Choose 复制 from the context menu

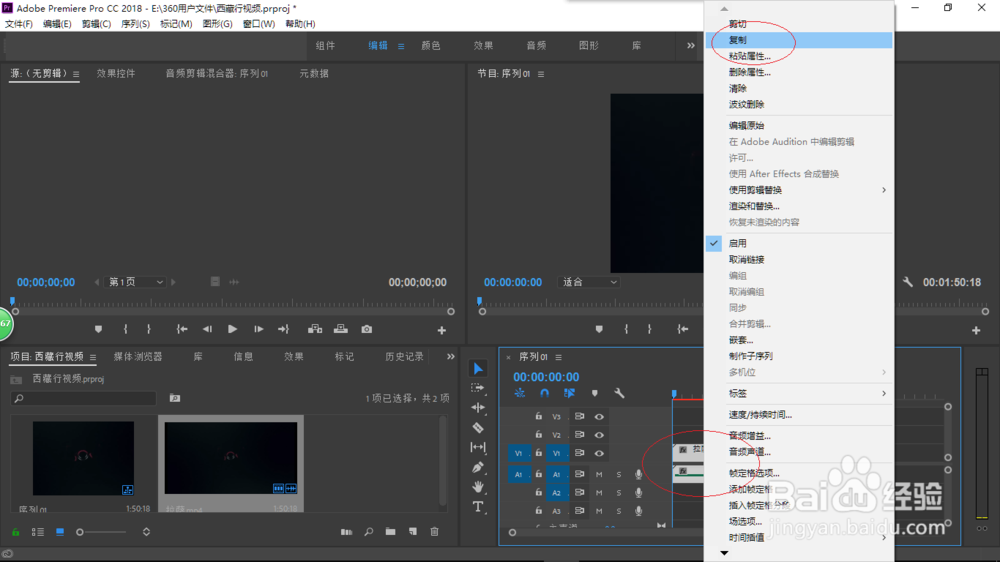799,40
